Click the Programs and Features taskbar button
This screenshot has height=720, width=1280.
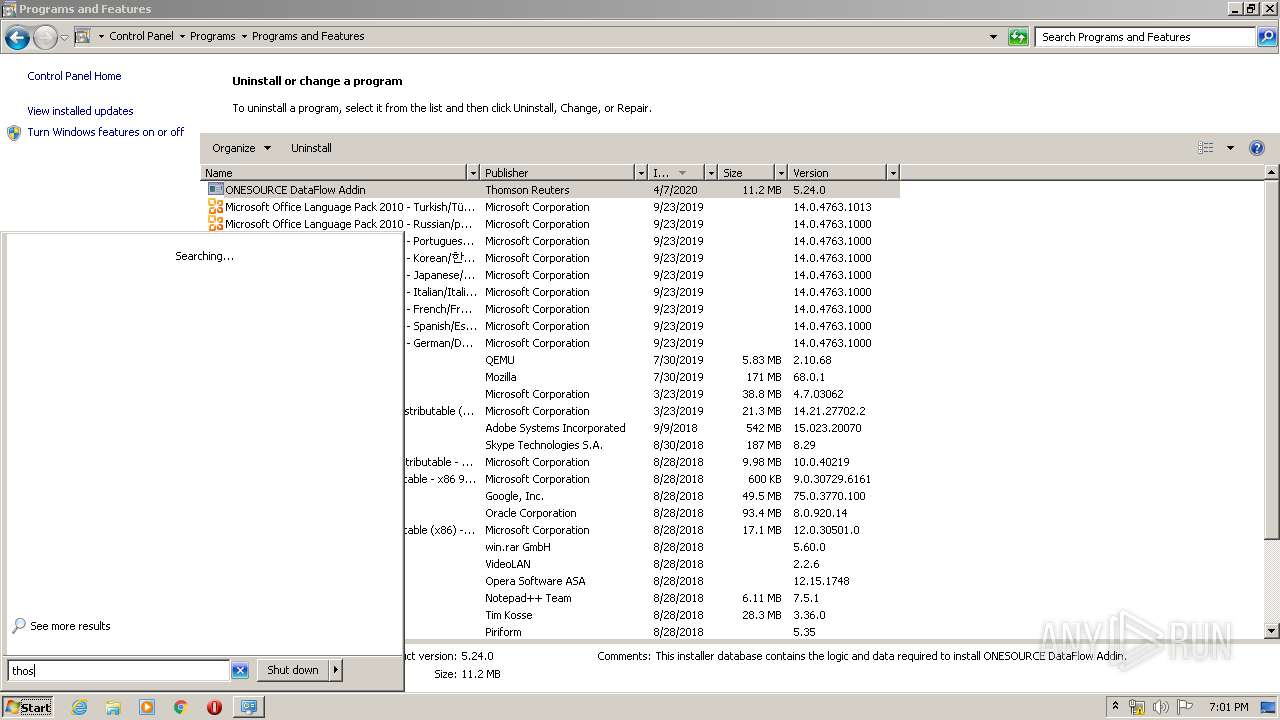coord(248,707)
